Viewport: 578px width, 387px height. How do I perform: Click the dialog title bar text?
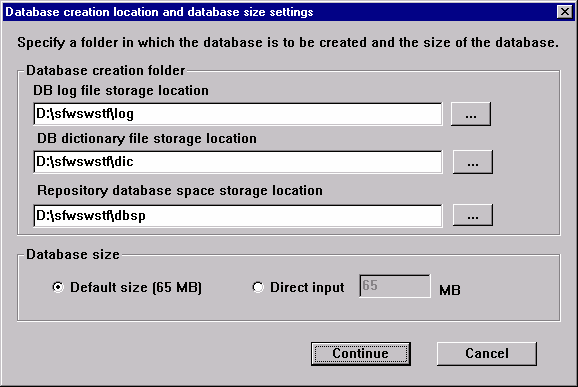pos(159,12)
